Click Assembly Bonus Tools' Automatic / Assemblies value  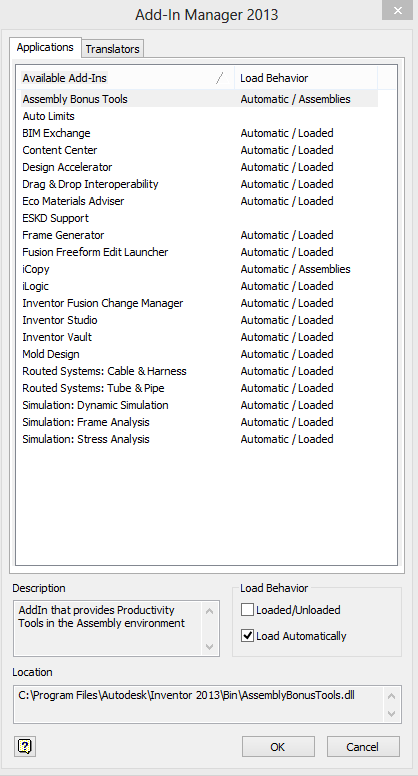[295, 99]
